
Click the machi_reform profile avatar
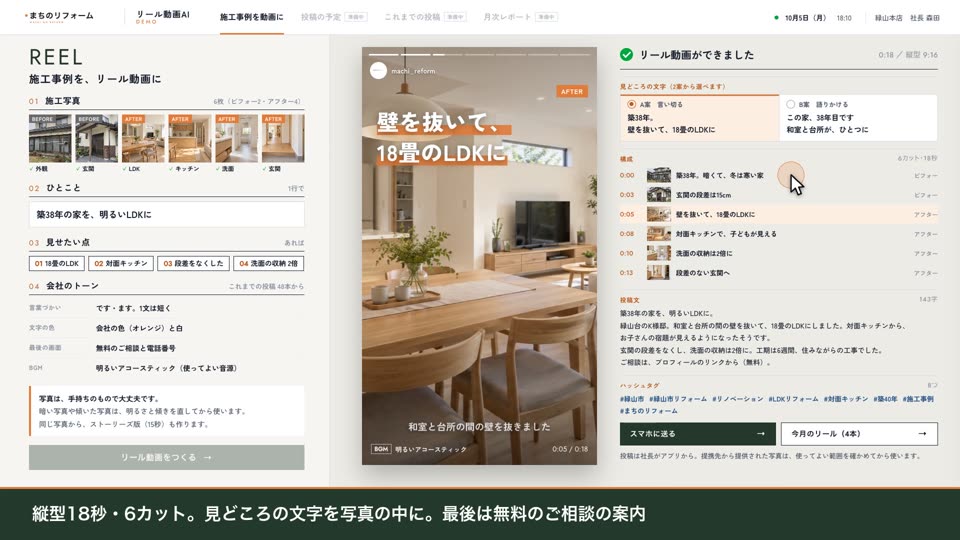pos(378,71)
